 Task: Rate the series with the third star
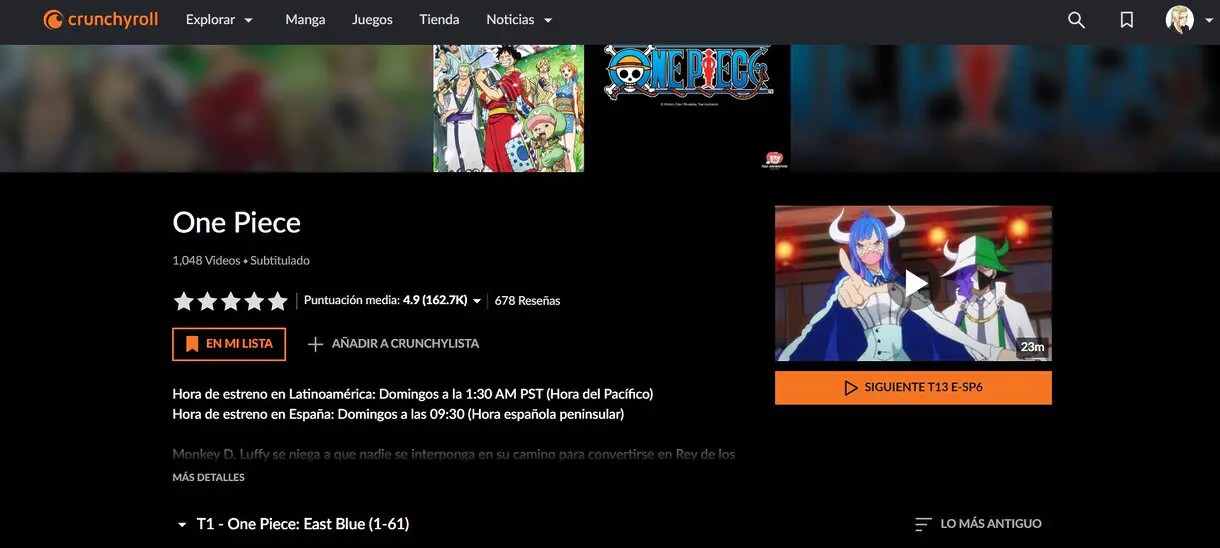click(x=230, y=300)
